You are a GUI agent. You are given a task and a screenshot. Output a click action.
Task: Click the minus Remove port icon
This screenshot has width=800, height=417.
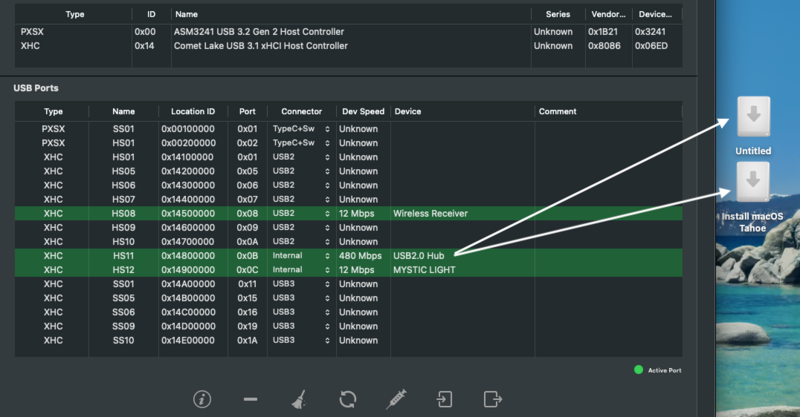[x=250, y=399]
